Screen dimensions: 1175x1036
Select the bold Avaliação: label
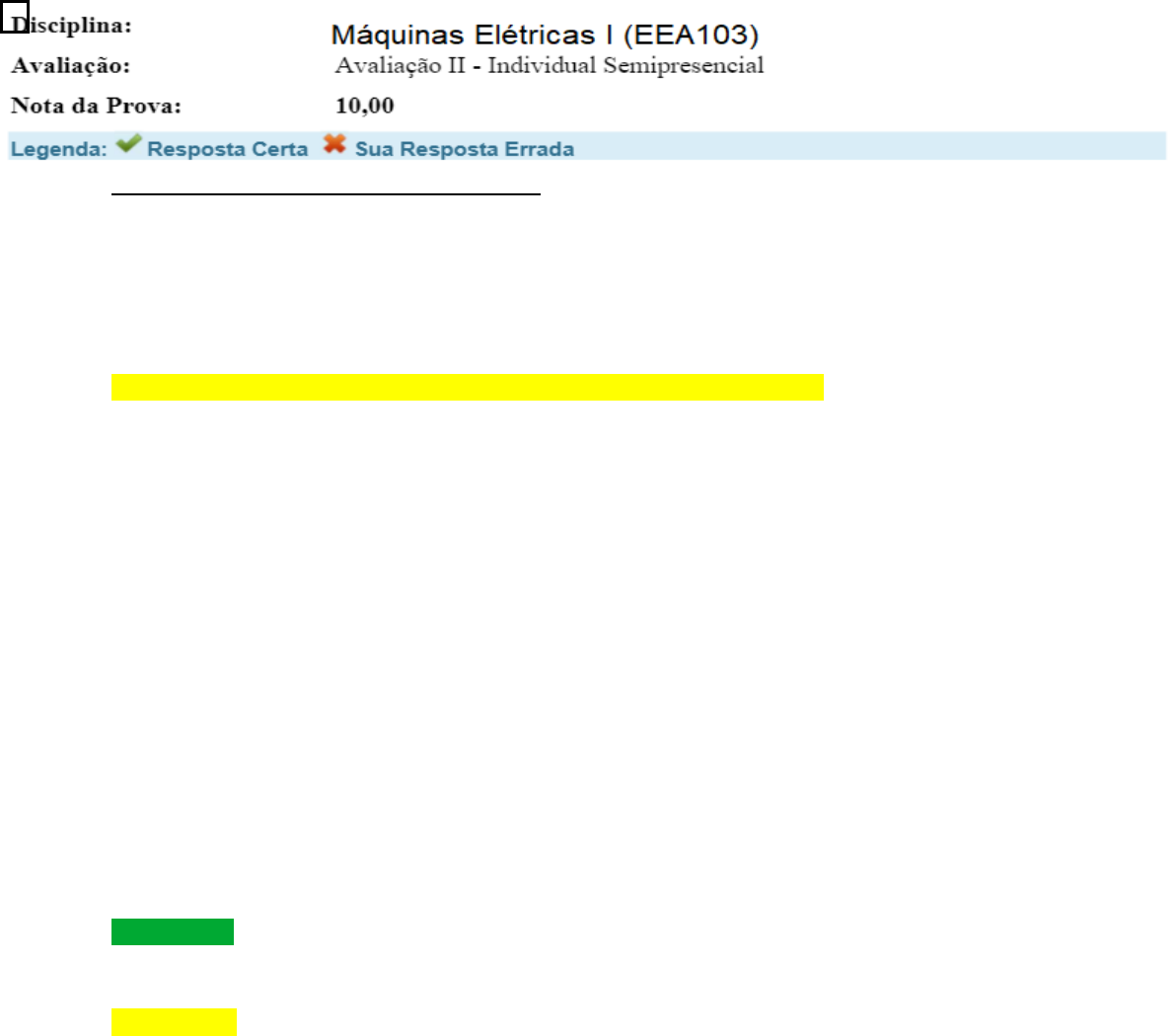tap(70, 66)
